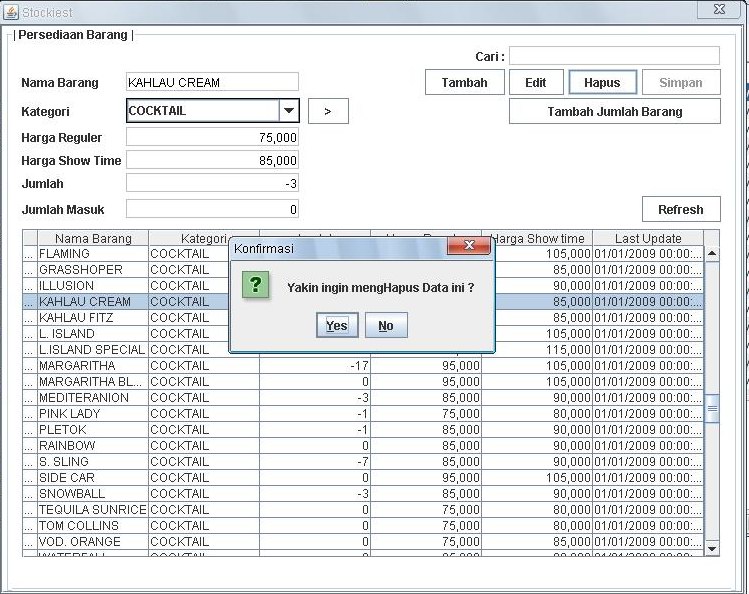Select the S. SLING row
The height and width of the screenshot is (594, 749).
[363, 462]
